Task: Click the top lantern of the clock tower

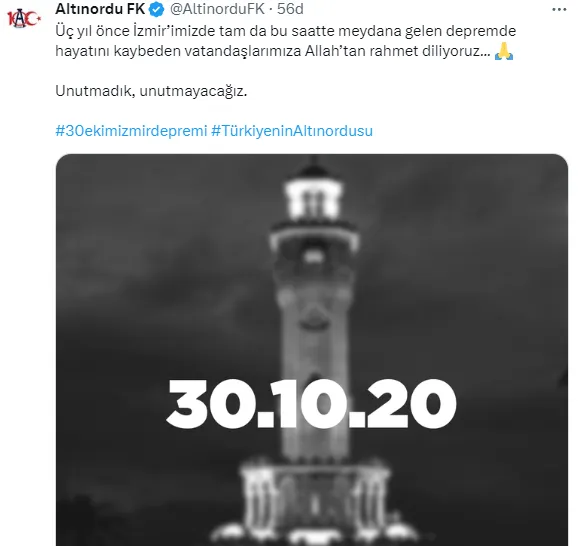Action: pos(314,197)
